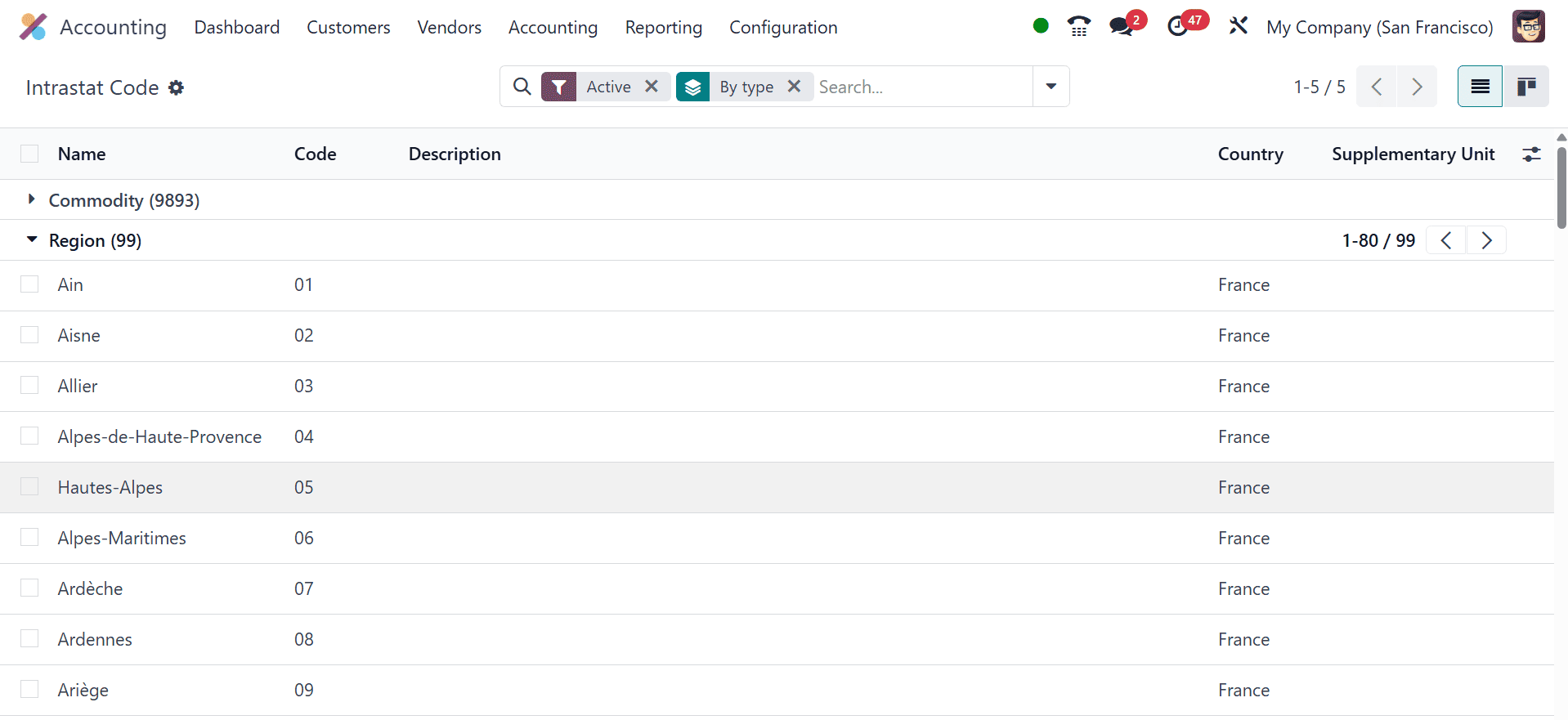Image resolution: width=1568 pixels, height=720 pixels.
Task: Open the optional columns adjust icon
Action: click(1531, 154)
